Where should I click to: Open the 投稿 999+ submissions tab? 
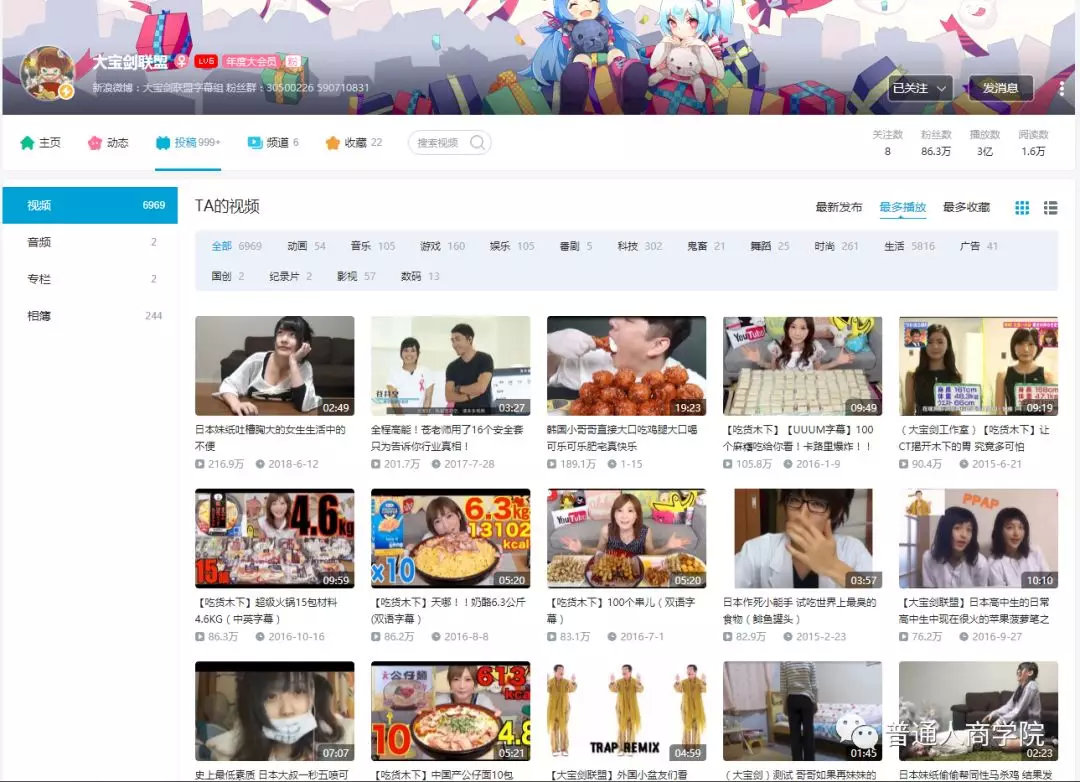click(188, 143)
